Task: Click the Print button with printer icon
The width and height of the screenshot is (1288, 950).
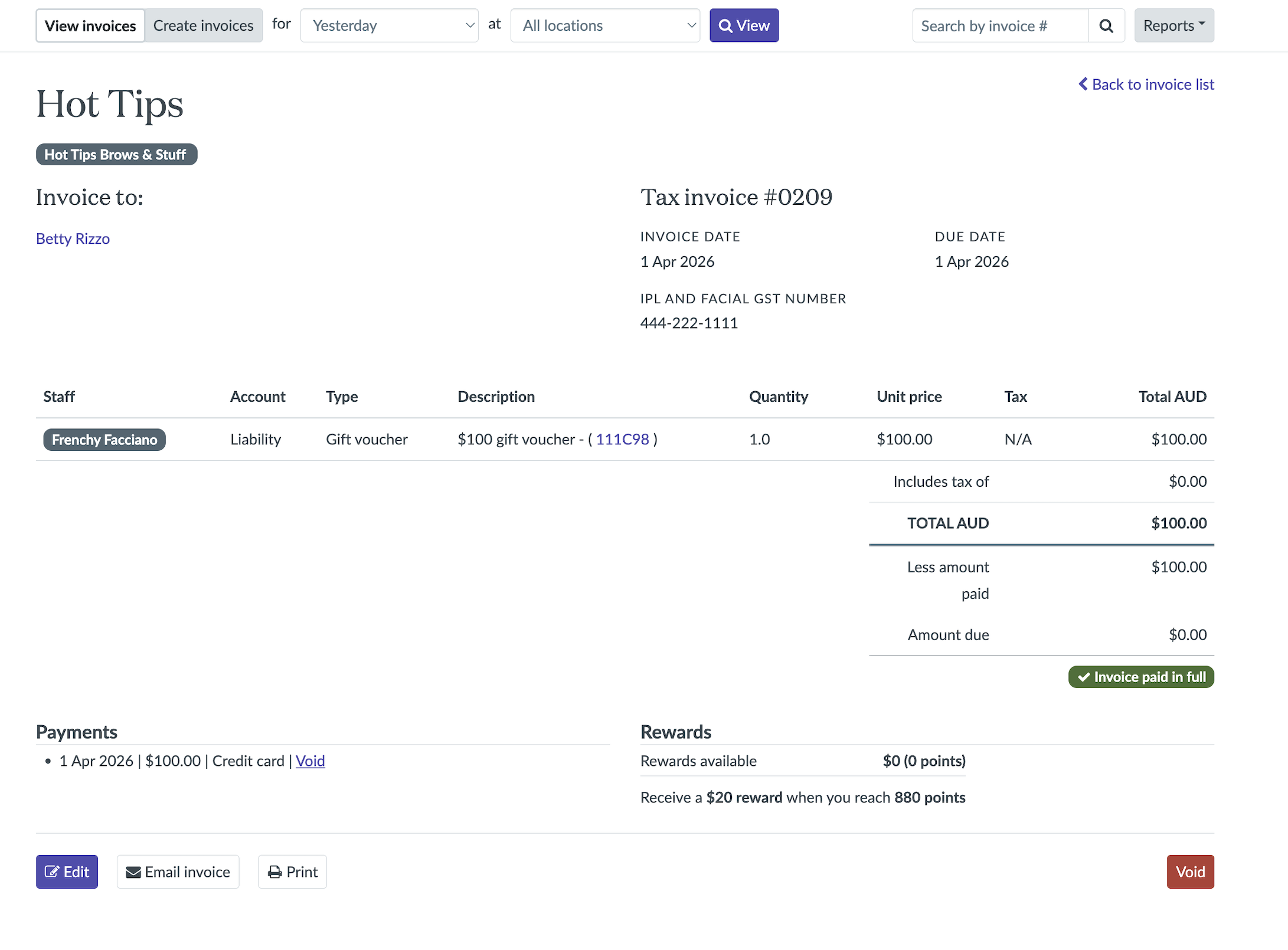Action: point(292,872)
